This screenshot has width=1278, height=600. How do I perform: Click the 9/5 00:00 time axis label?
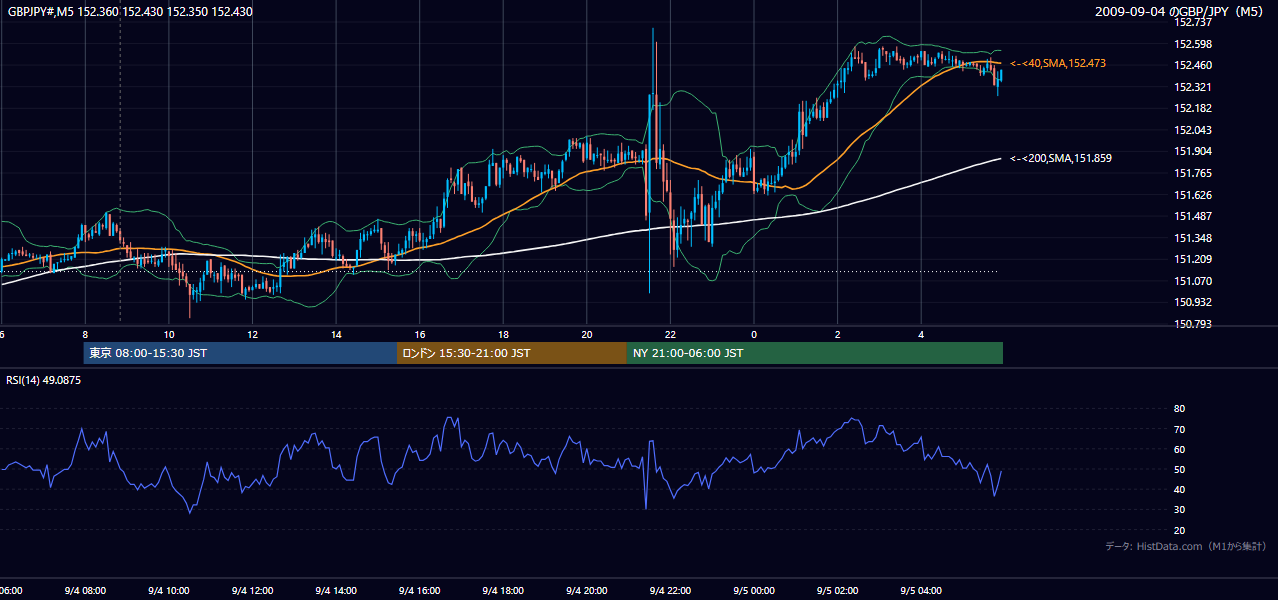754,590
